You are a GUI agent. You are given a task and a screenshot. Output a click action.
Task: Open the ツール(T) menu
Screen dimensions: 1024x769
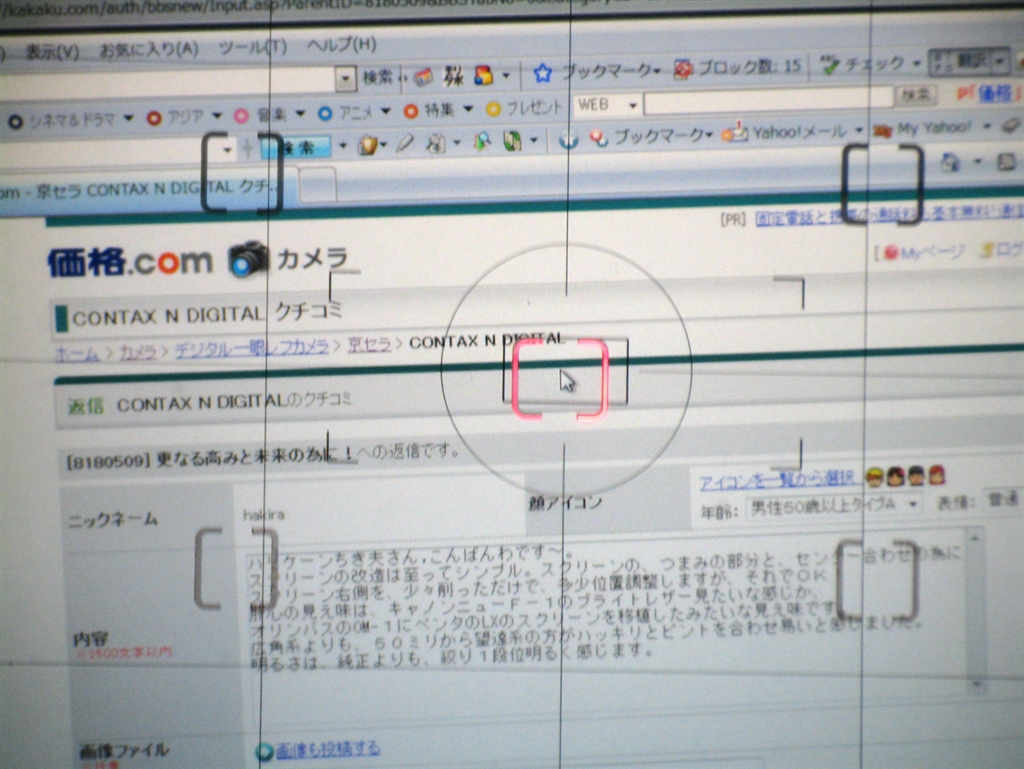(252, 47)
